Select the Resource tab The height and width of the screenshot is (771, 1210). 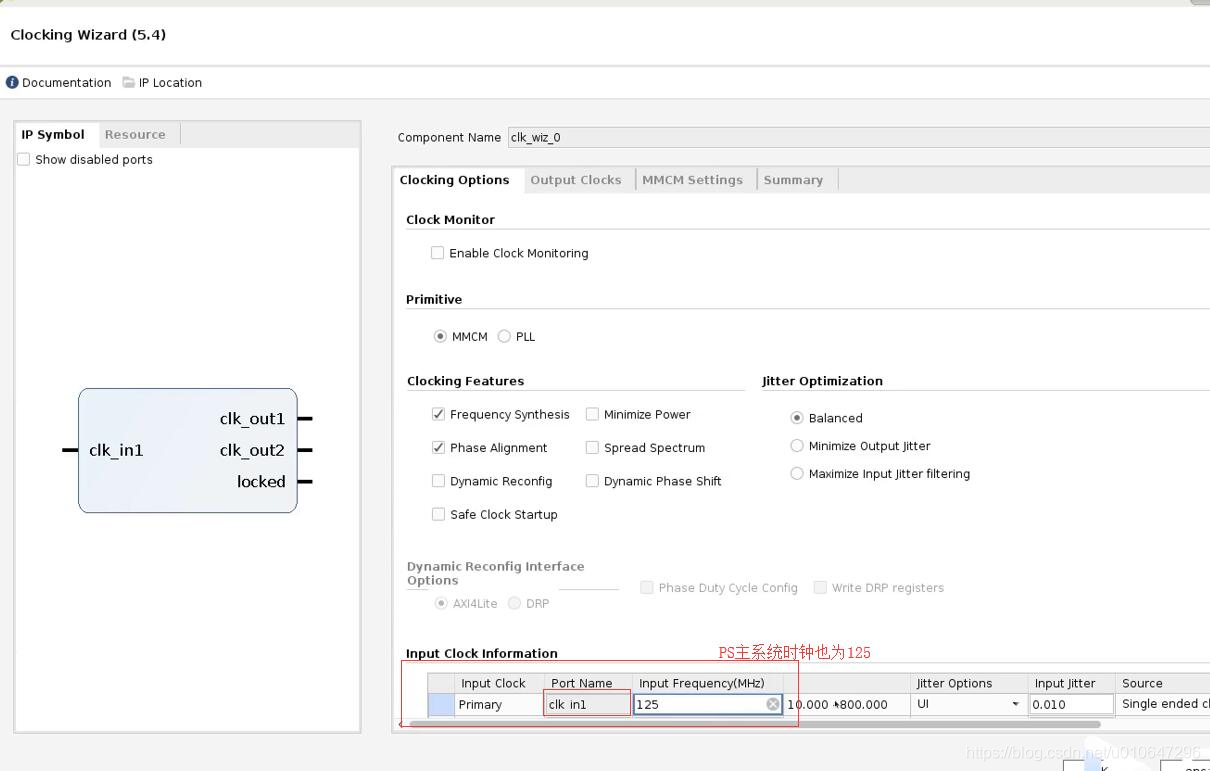click(x=135, y=134)
